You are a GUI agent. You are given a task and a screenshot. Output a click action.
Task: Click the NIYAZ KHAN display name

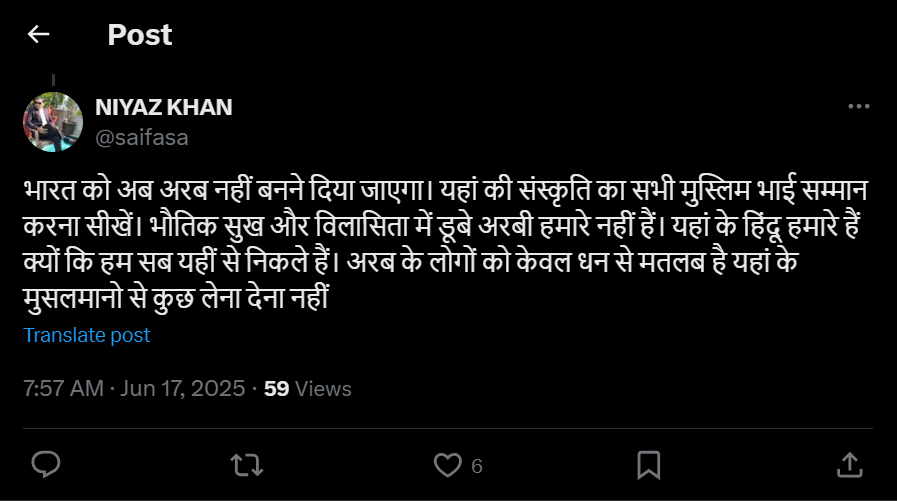(x=163, y=108)
